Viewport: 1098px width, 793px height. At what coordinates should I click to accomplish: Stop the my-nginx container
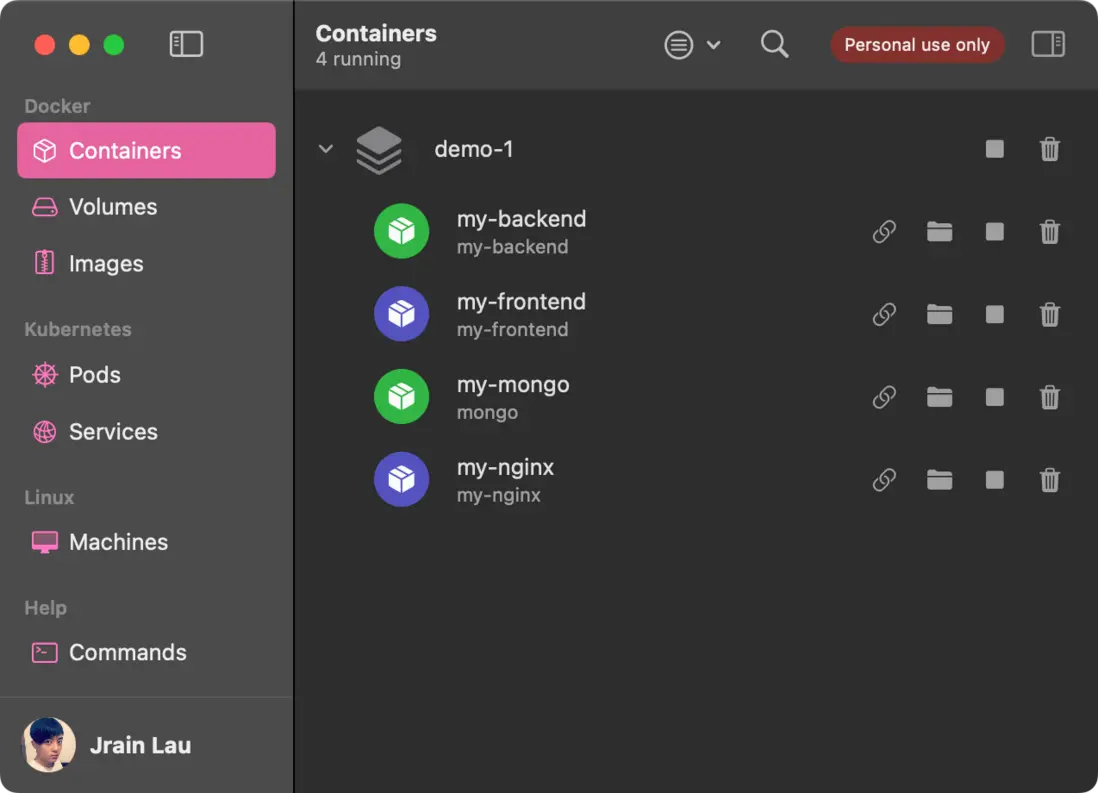point(994,480)
